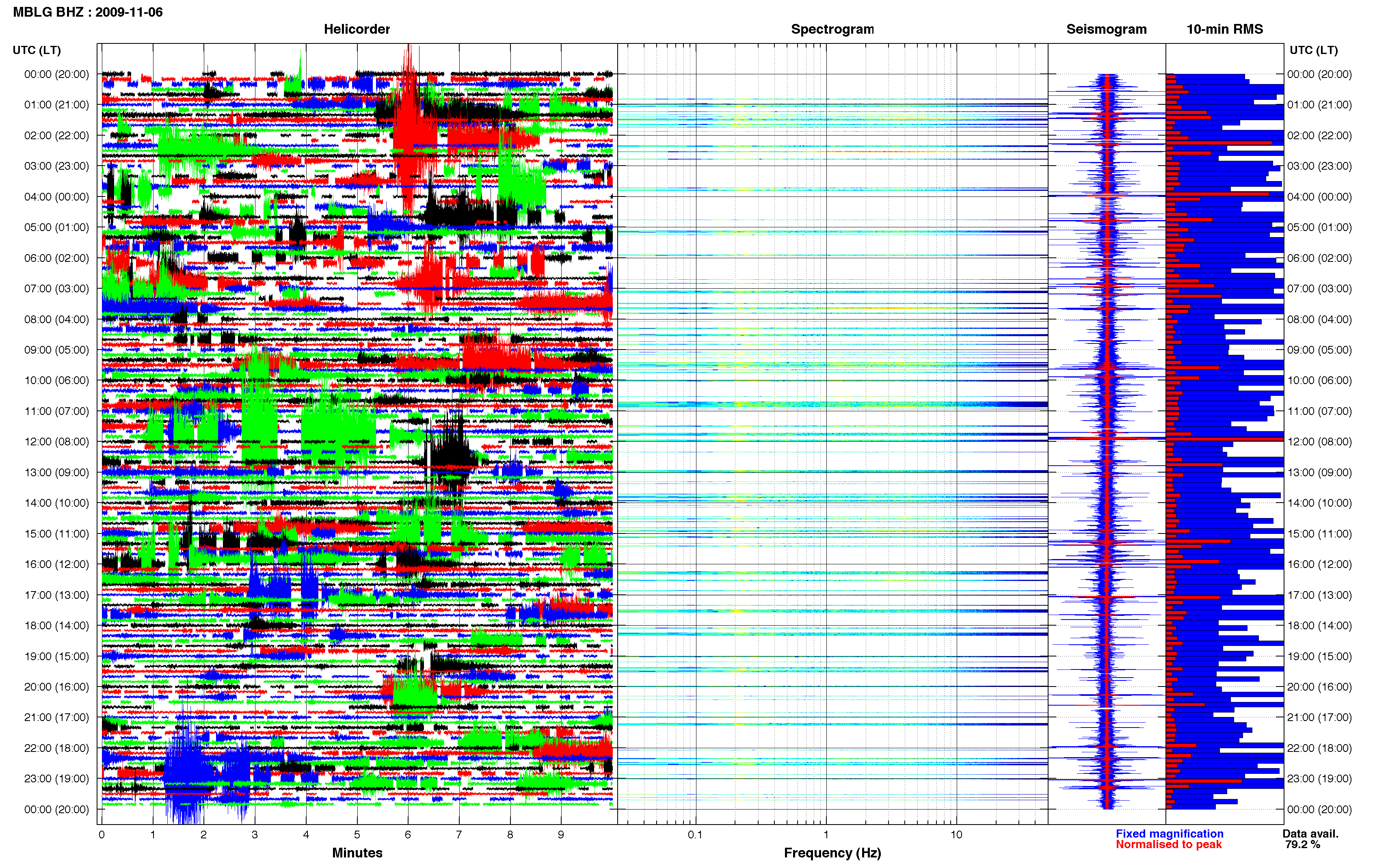Click helicorder axis label 22:00 (18:00)
The image size is (1388, 868).
[56, 748]
